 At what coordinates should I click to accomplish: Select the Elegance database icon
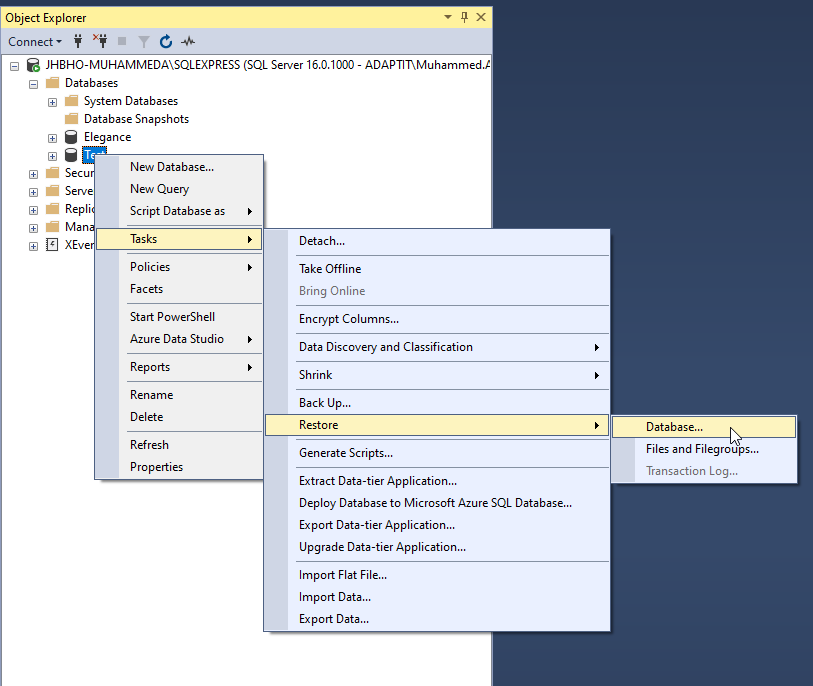[x=71, y=137]
